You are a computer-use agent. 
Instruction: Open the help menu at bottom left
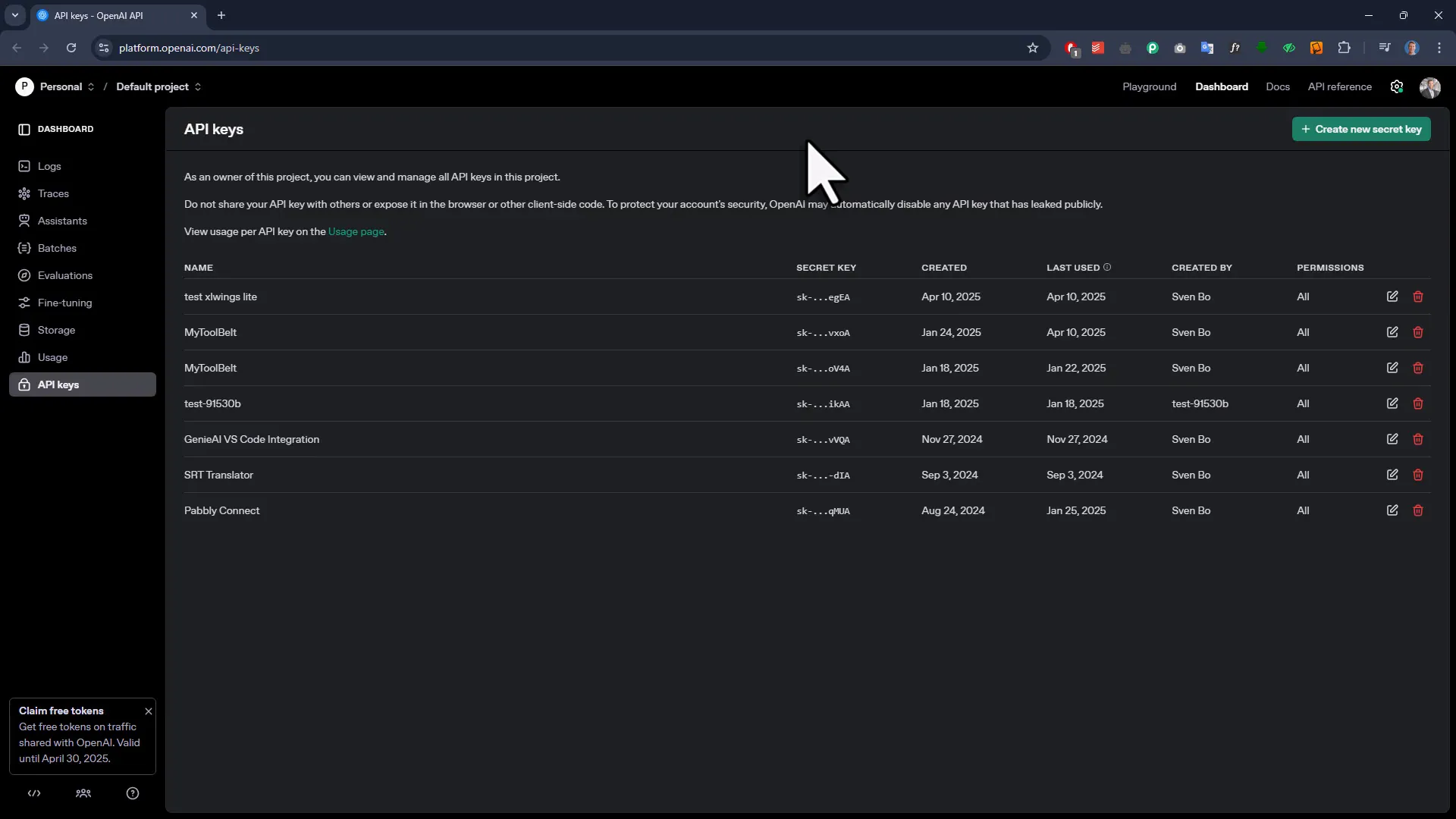coord(133,793)
